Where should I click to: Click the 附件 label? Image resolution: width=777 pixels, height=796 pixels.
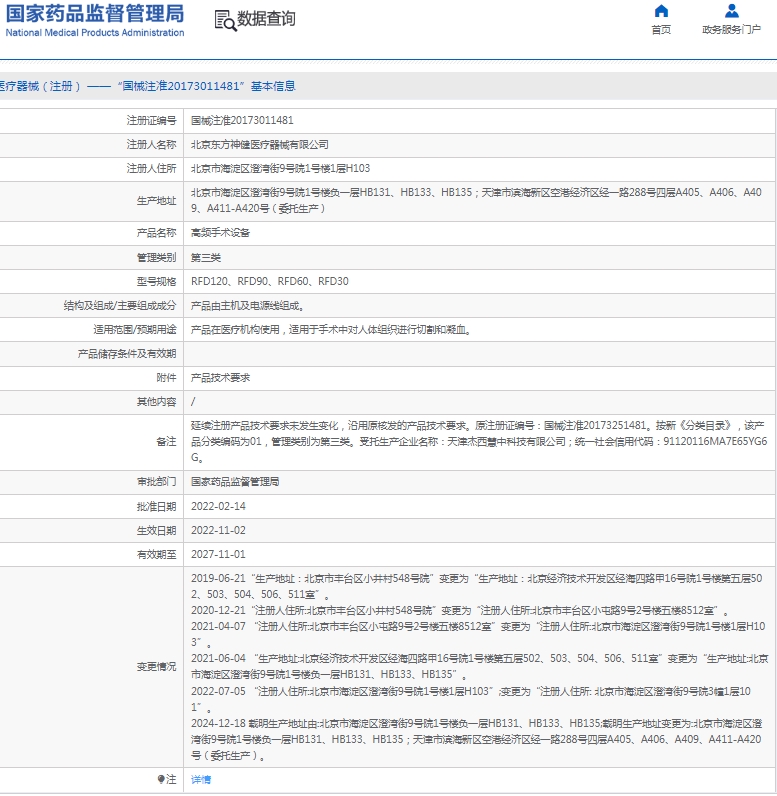(x=166, y=378)
